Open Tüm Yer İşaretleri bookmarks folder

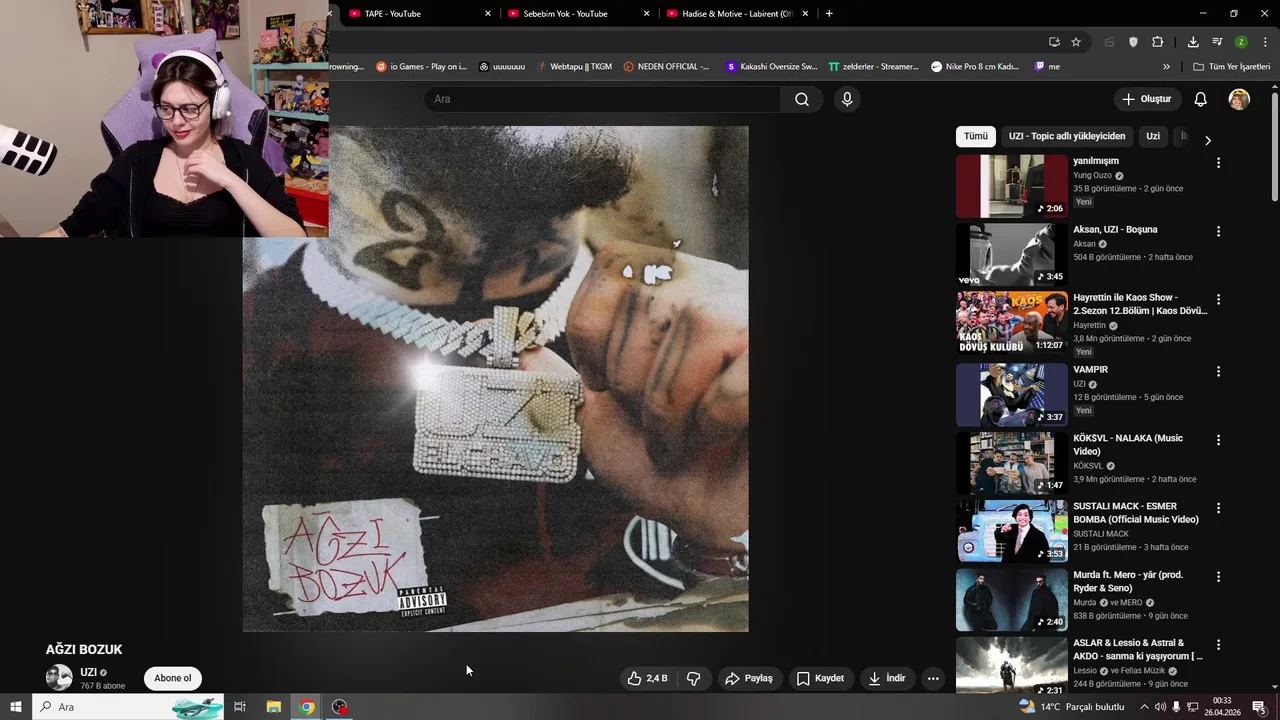click(x=1231, y=67)
